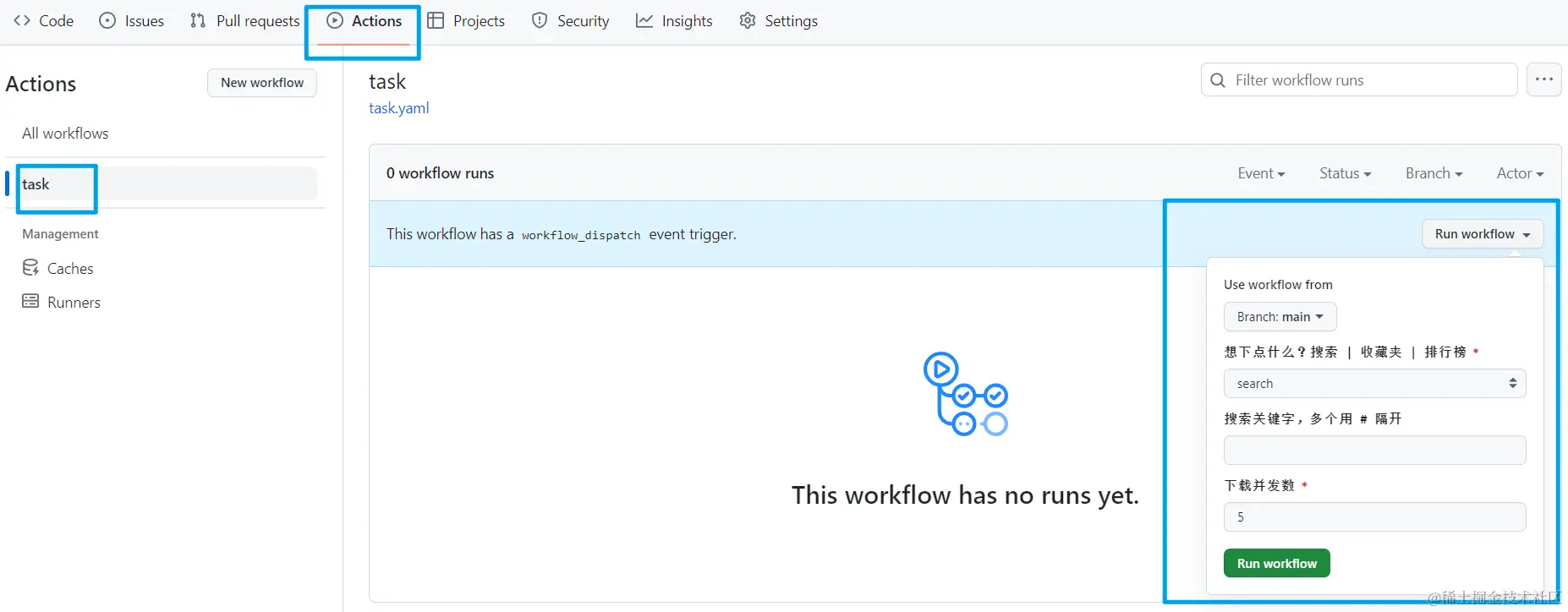Image resolution: width=1568 pixels, height=612 pixels.
Task: Open the Issues tab
Action: point(132,21)
